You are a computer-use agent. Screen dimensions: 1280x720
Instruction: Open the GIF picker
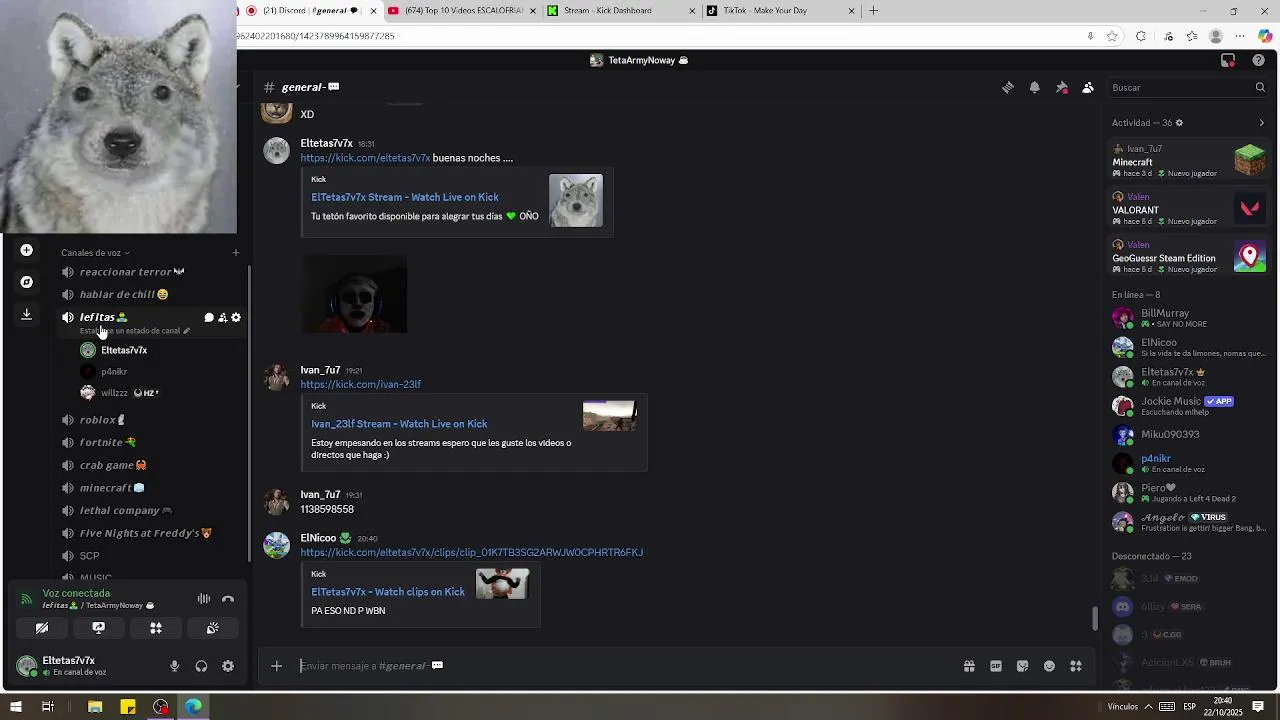click(x=996, y=666)
